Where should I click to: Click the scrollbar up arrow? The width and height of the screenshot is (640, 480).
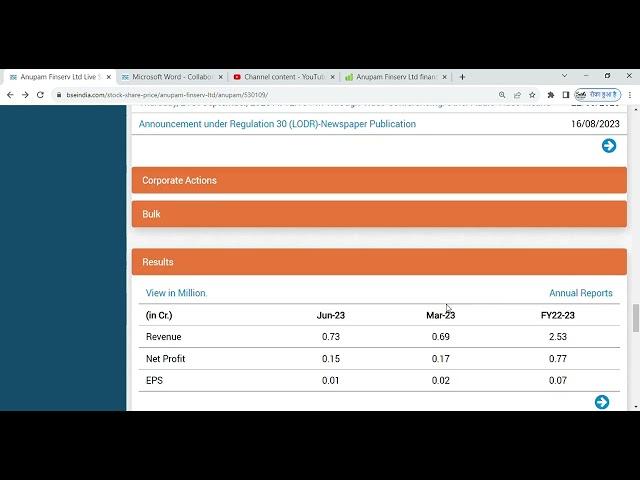coord(636,109)
